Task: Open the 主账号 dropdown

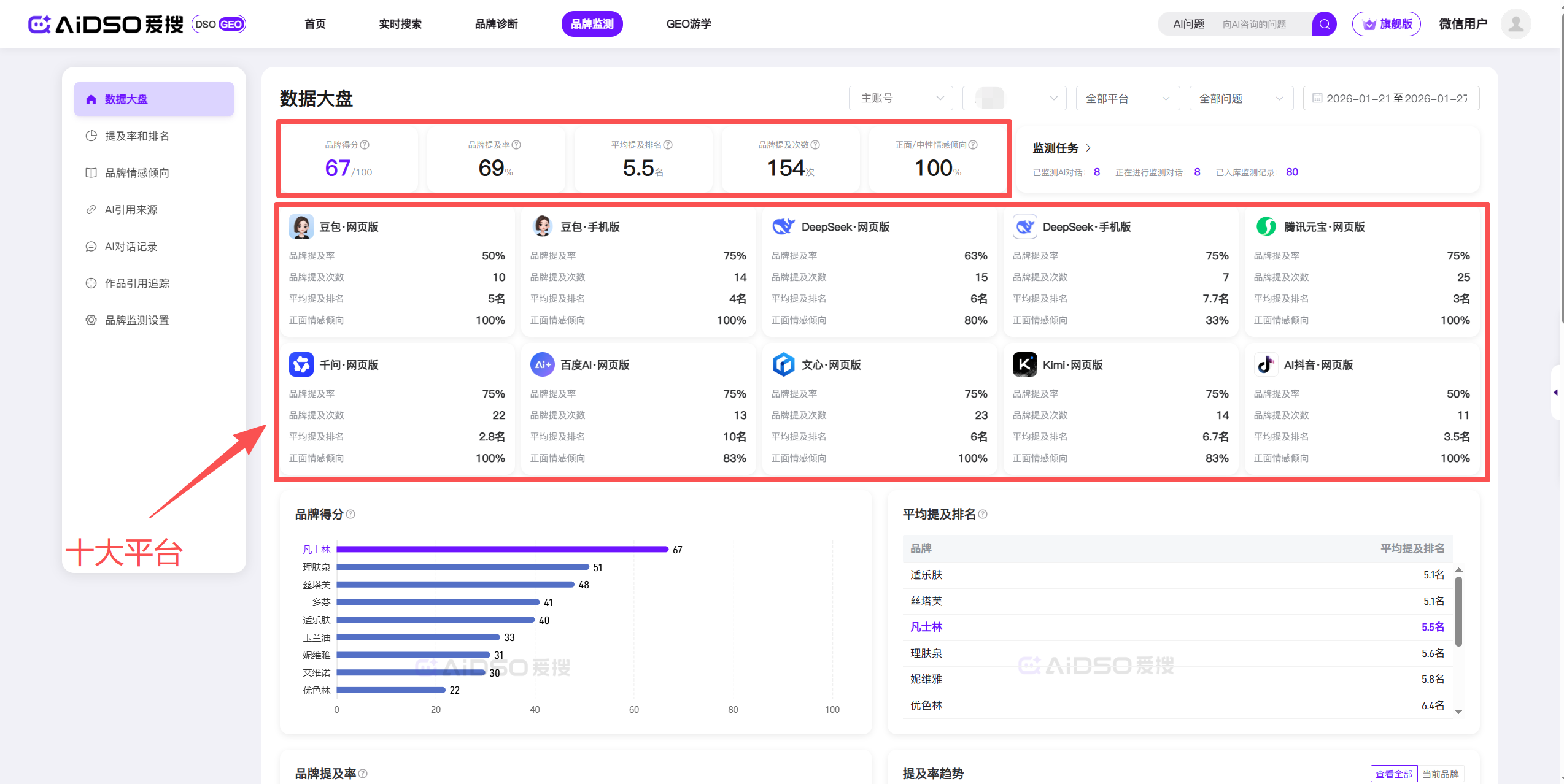Action: tap(900, 98)
